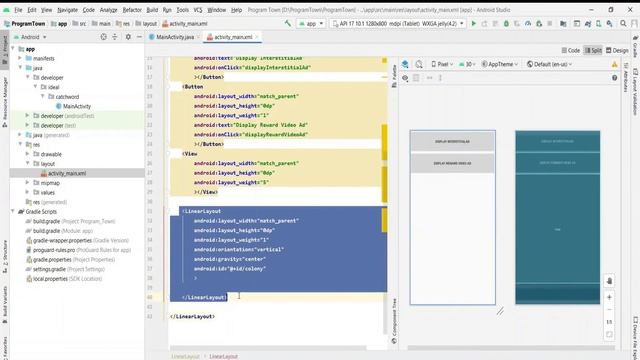
Task: Open the layout editor help icon
Action: [x=614, y=78]
